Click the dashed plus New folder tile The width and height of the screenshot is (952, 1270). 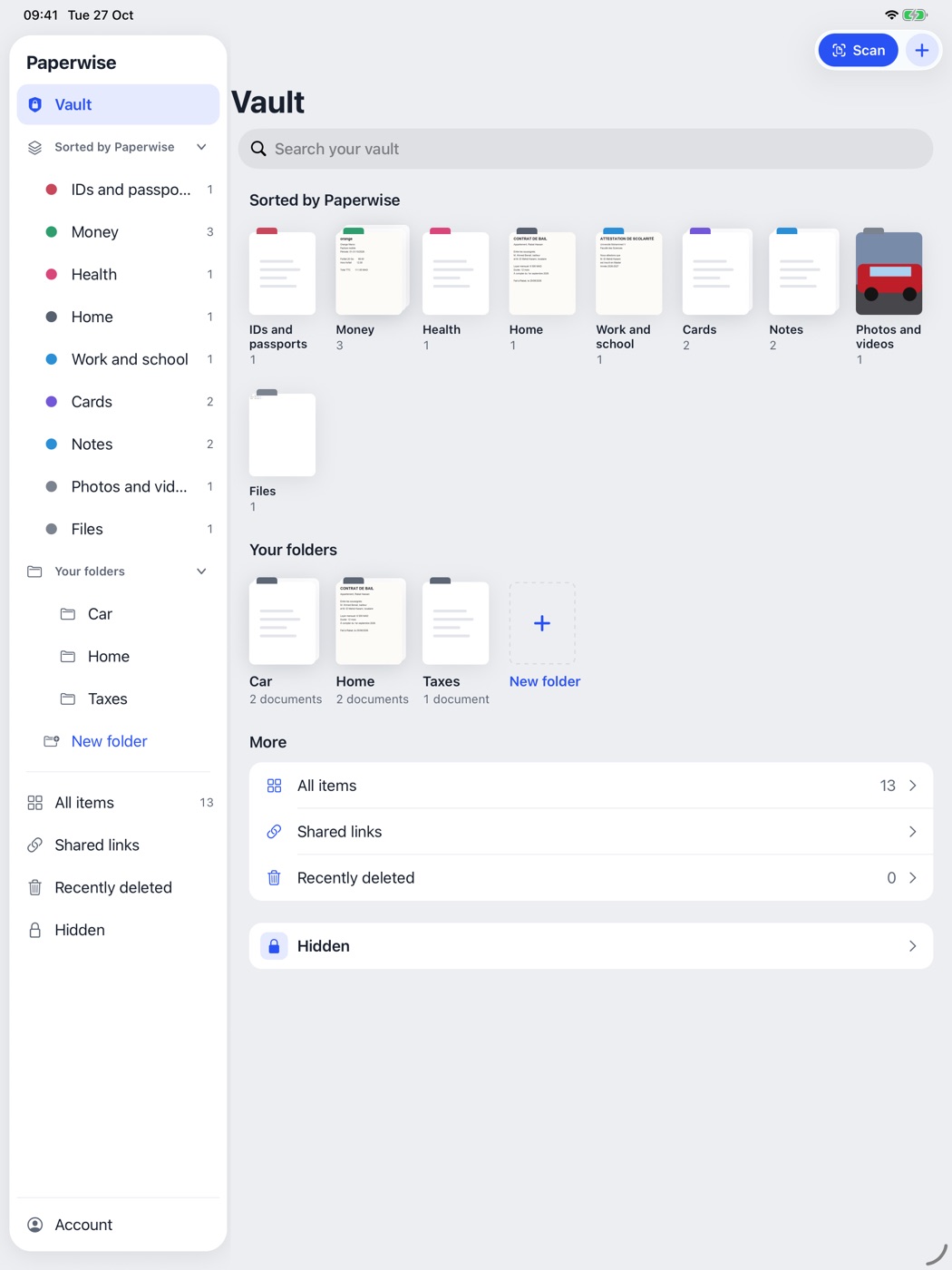click(542, 623)
